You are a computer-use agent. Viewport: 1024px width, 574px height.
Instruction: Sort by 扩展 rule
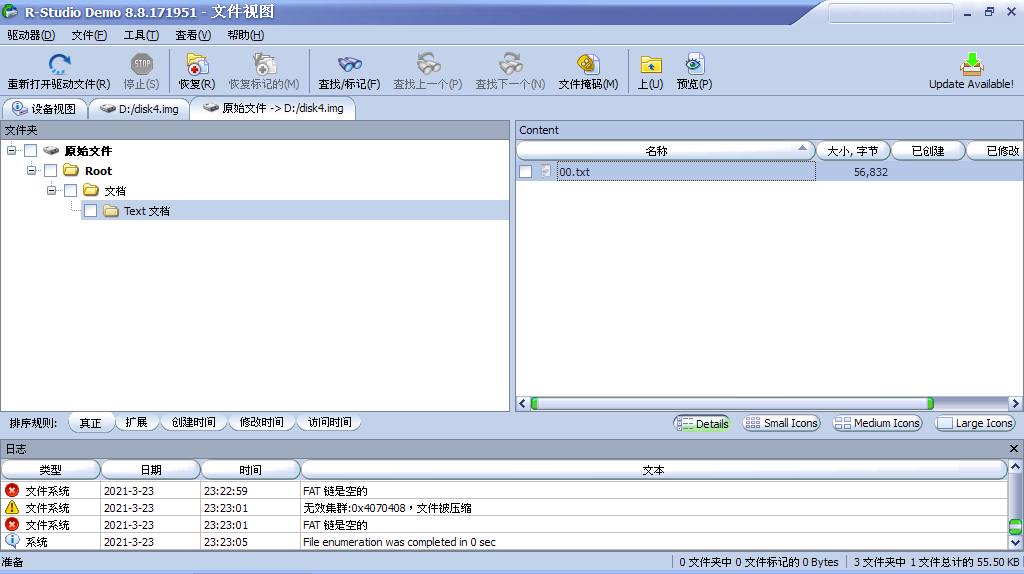(136, 423)
